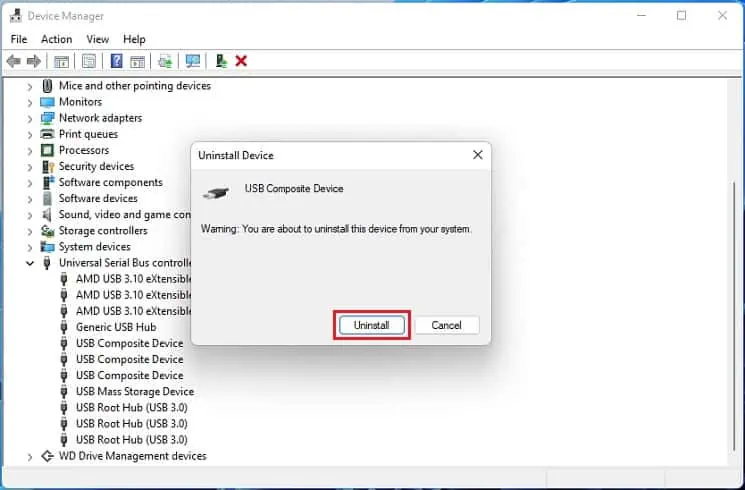Click the Add driver toolbar icon
Screen dimensions: 745x490
click(x=221, y=61)
